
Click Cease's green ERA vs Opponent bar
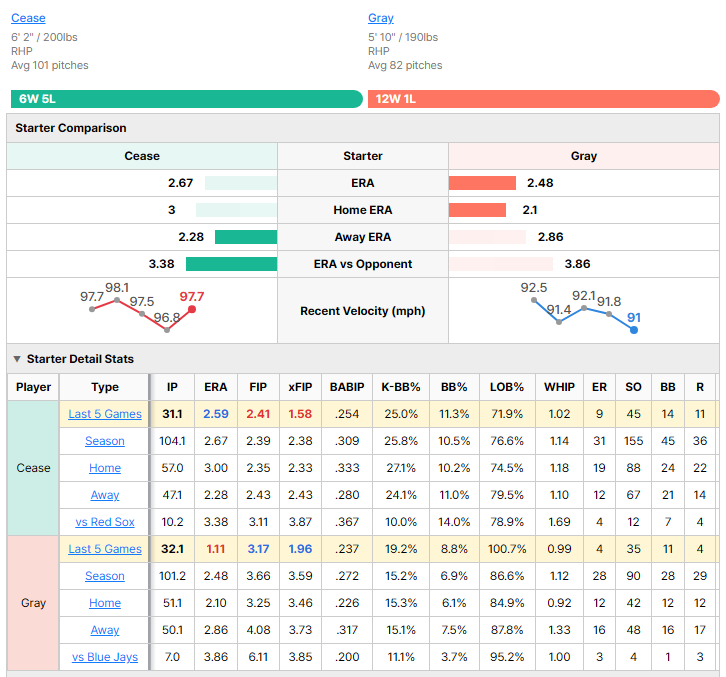[x=232, y=264]
